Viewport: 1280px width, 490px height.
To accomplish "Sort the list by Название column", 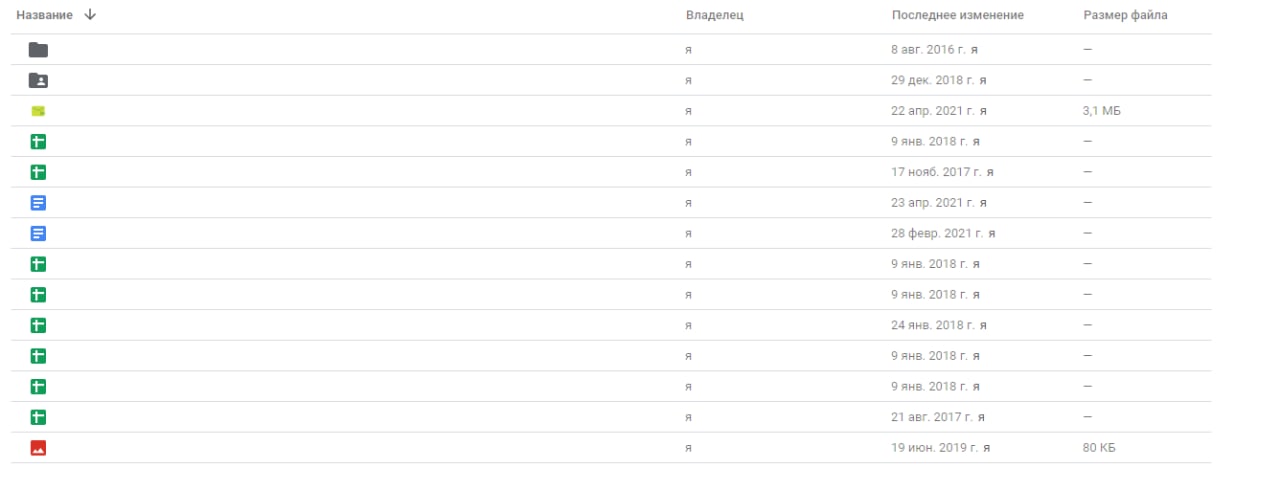I will coord(45,15).
